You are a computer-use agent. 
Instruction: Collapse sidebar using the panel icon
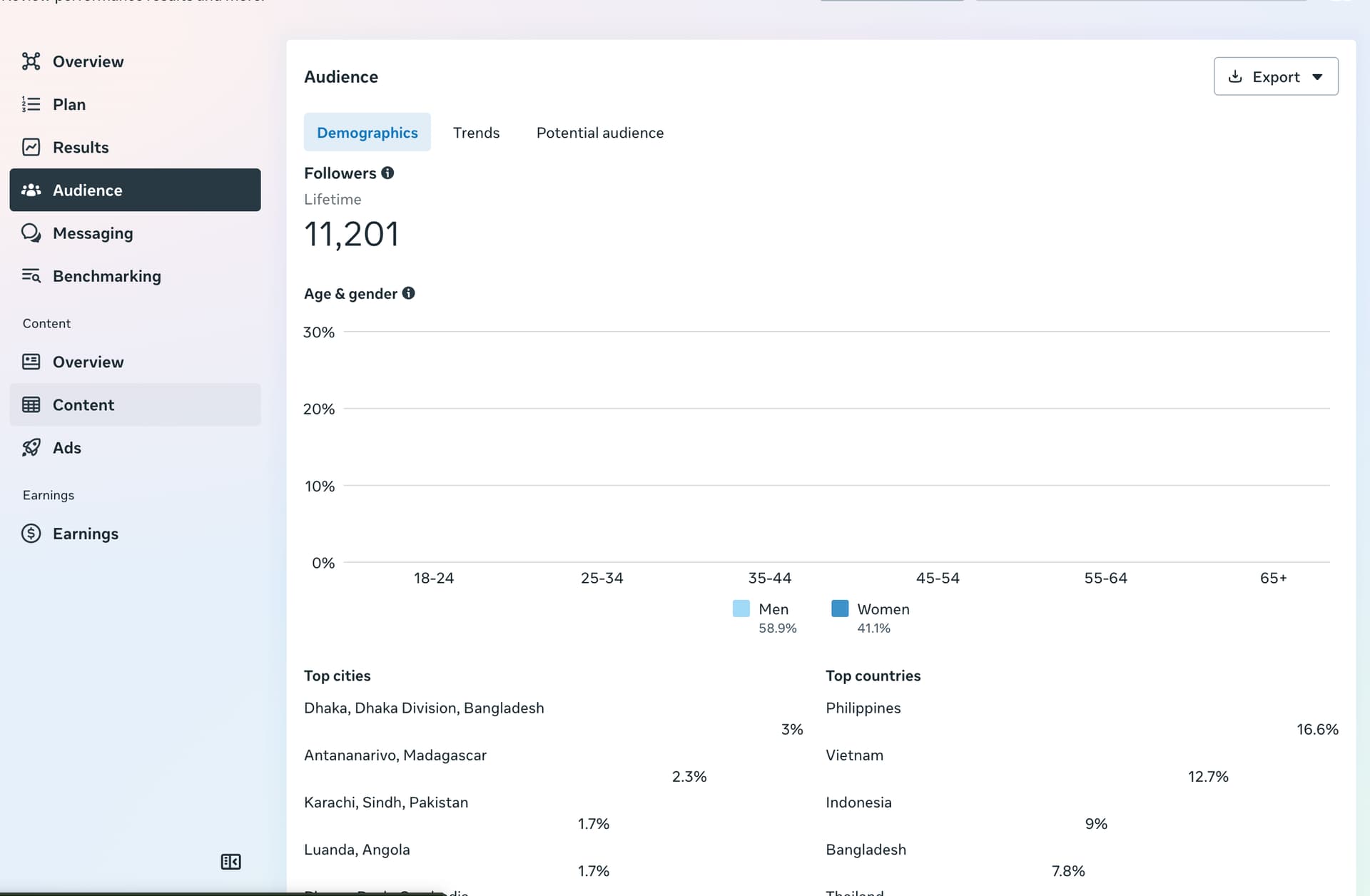coord(230,862)
